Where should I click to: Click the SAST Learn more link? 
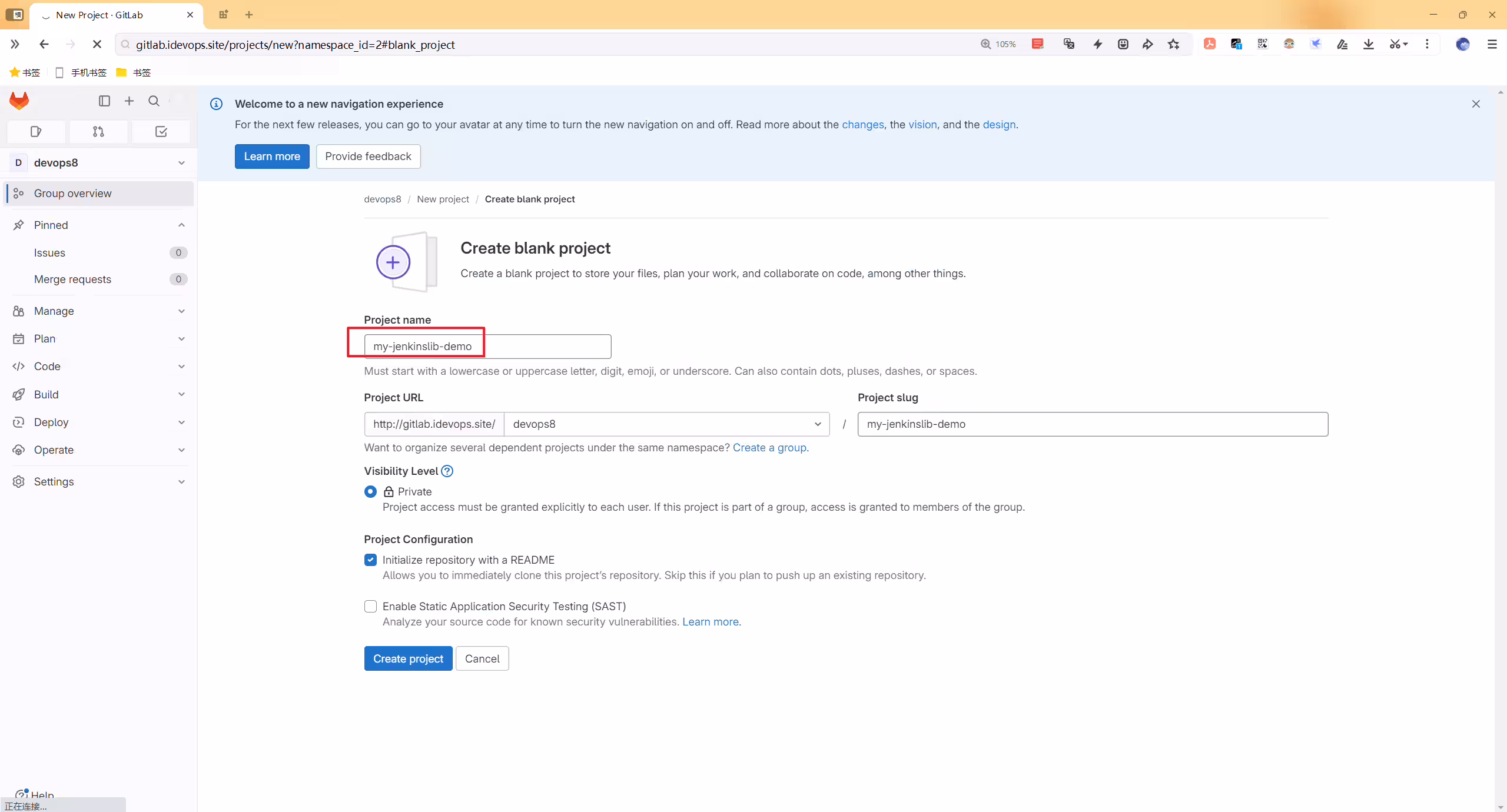tap(711, 622)
